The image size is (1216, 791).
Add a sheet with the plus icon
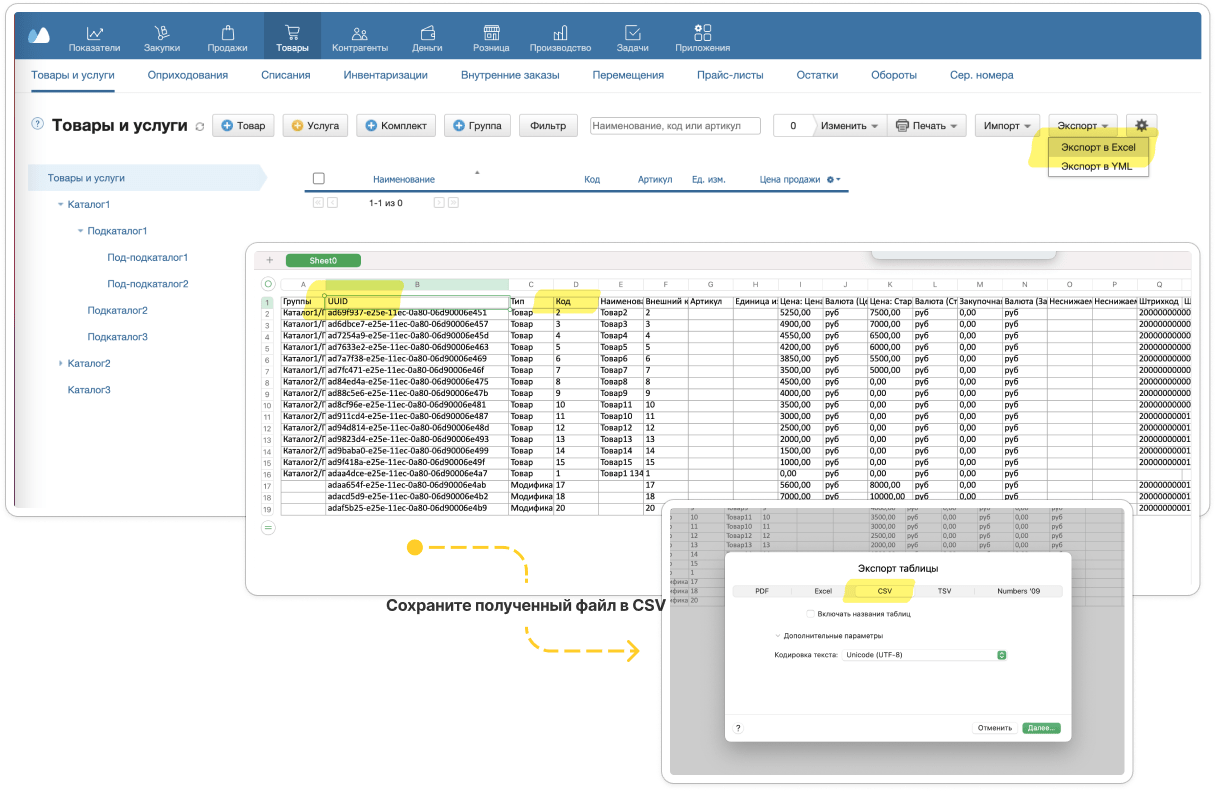(x=269, y=260)
